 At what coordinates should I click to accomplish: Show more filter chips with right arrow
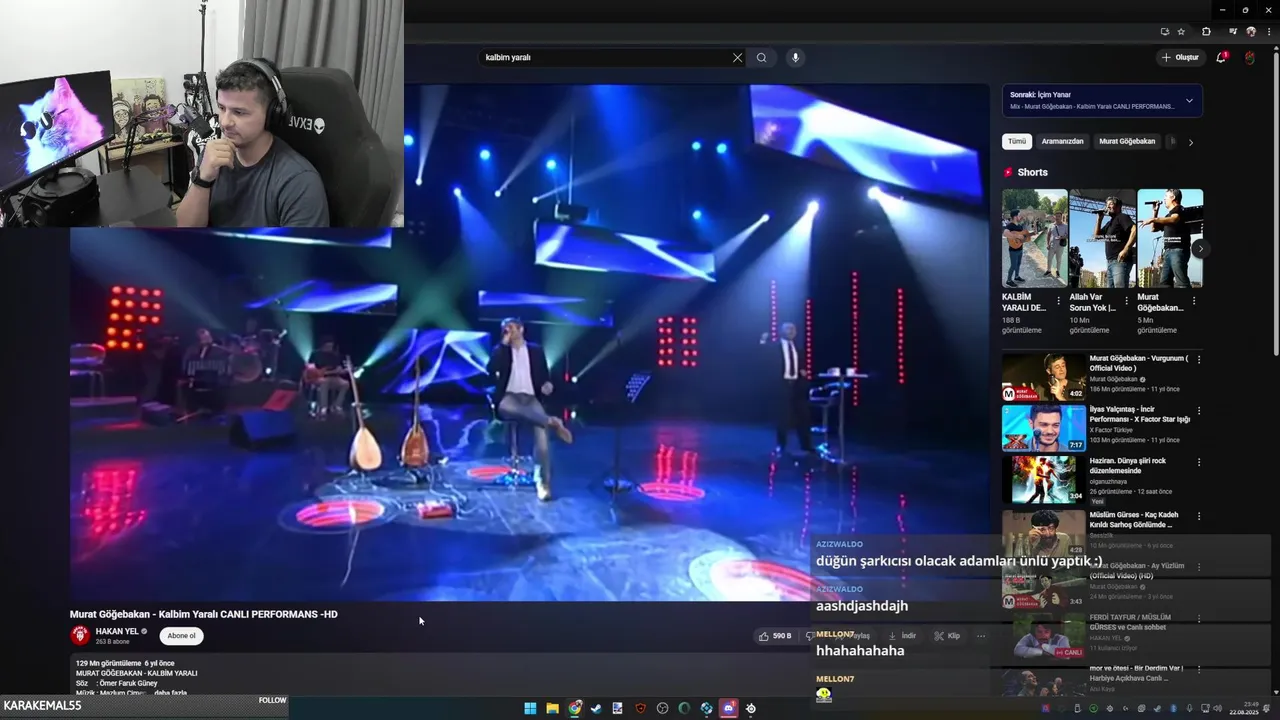[x=1190, y=142]
